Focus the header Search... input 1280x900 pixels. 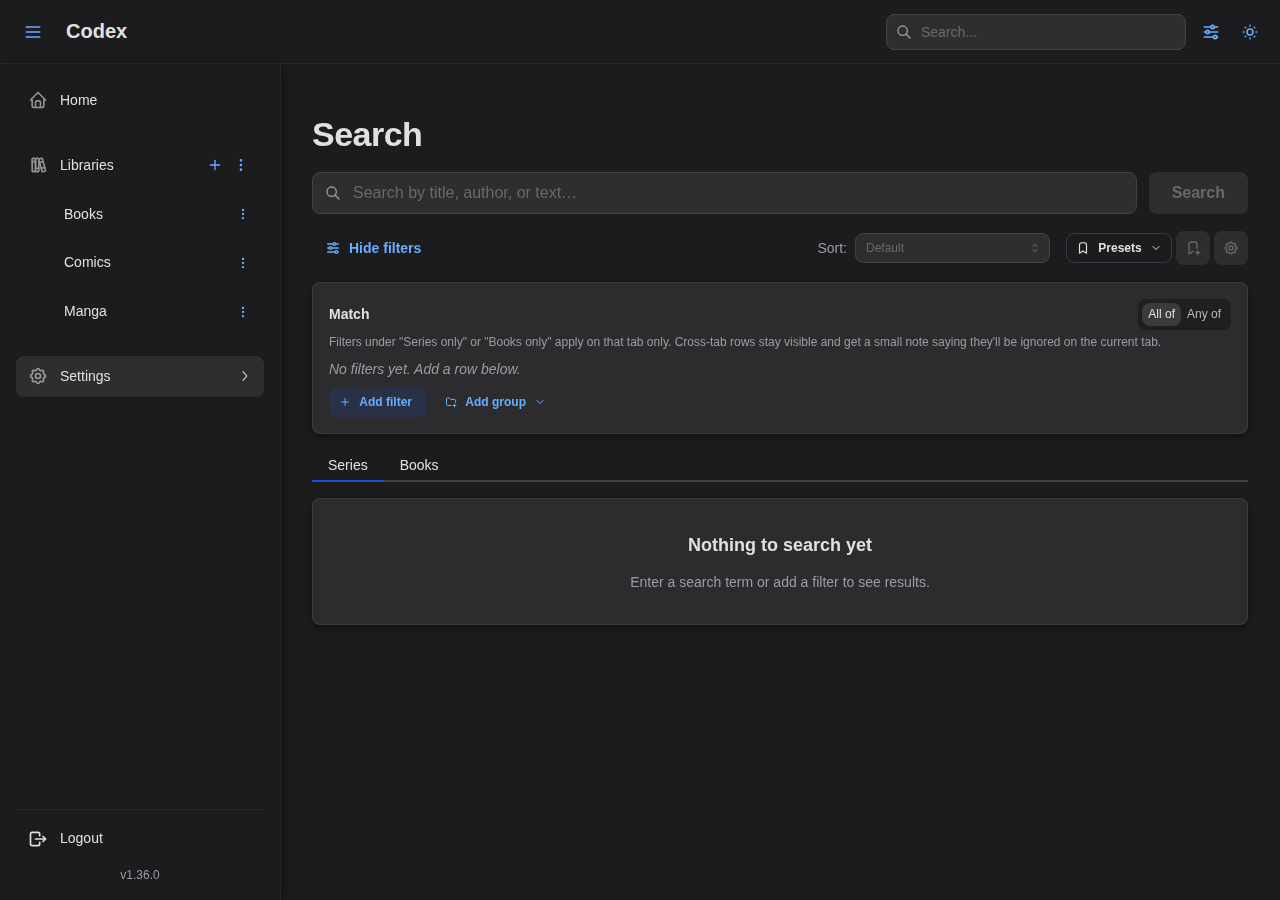pos(1036,32)
